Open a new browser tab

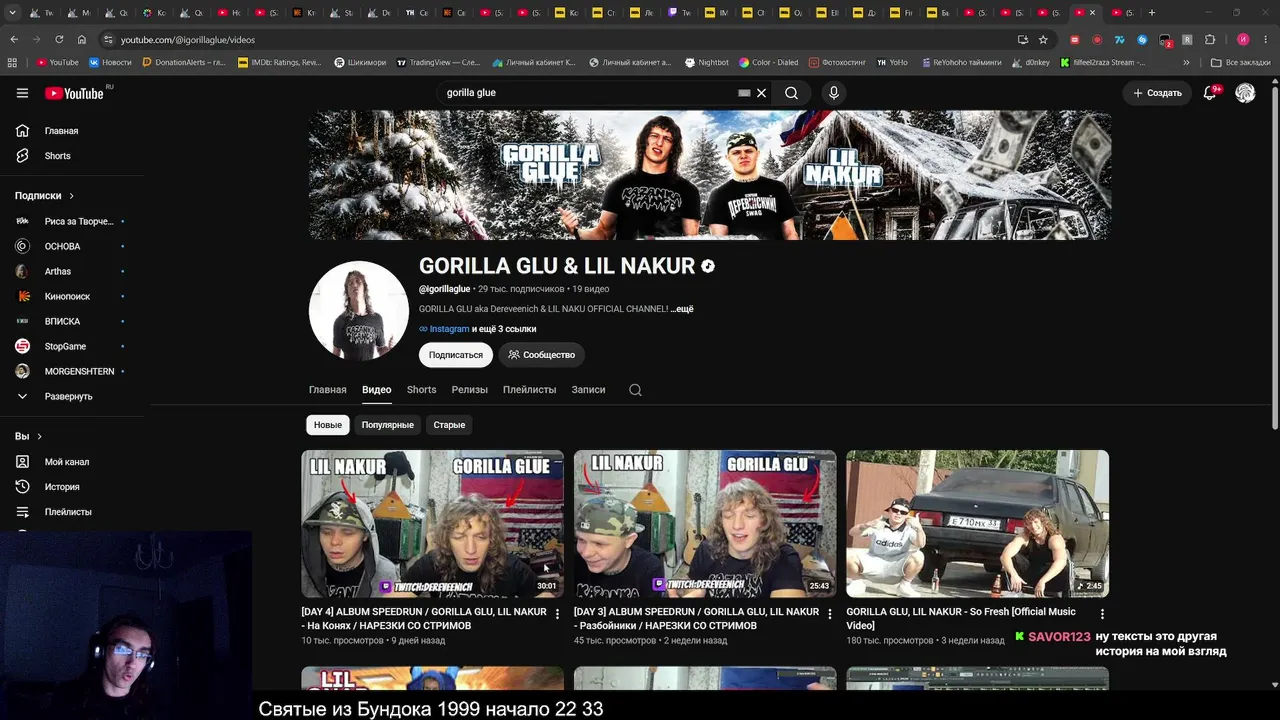click(x=1152, y=13)
